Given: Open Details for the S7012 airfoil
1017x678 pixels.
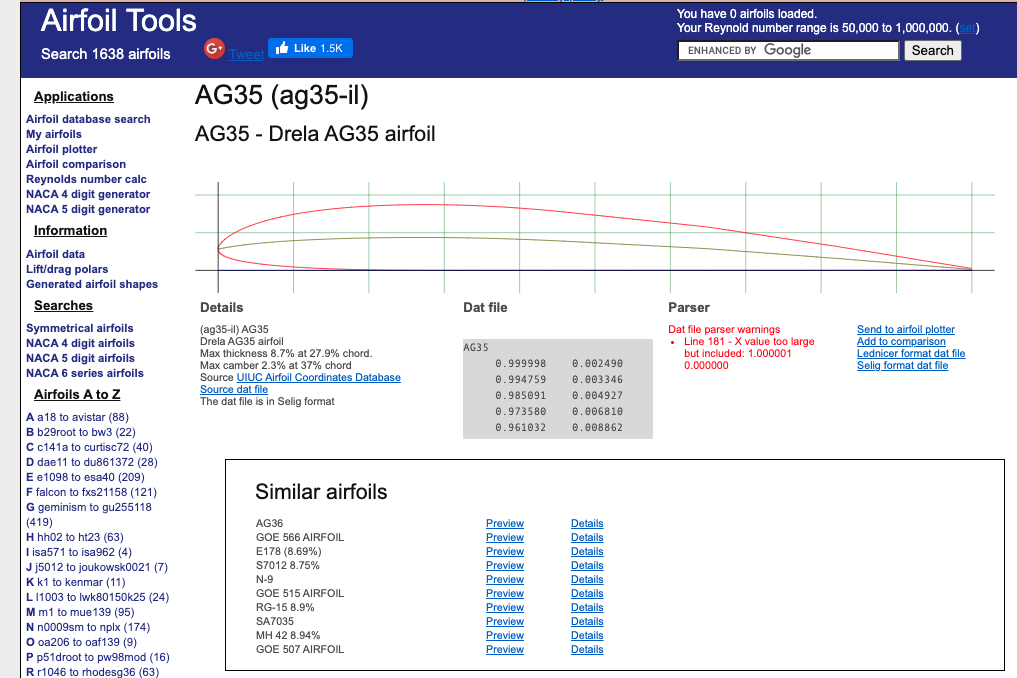Looking at the screenshot, I should coord(587,565).
